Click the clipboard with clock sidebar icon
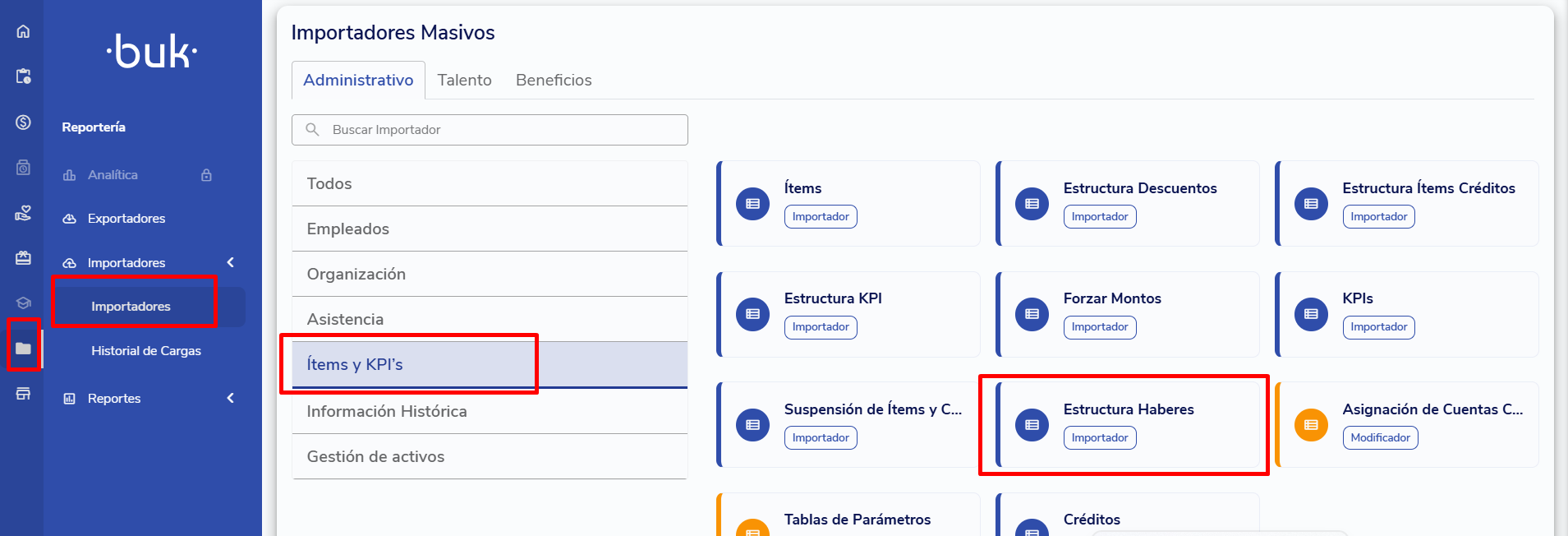The height and width of the screenshot is (536, 1568). coord(23,76)
